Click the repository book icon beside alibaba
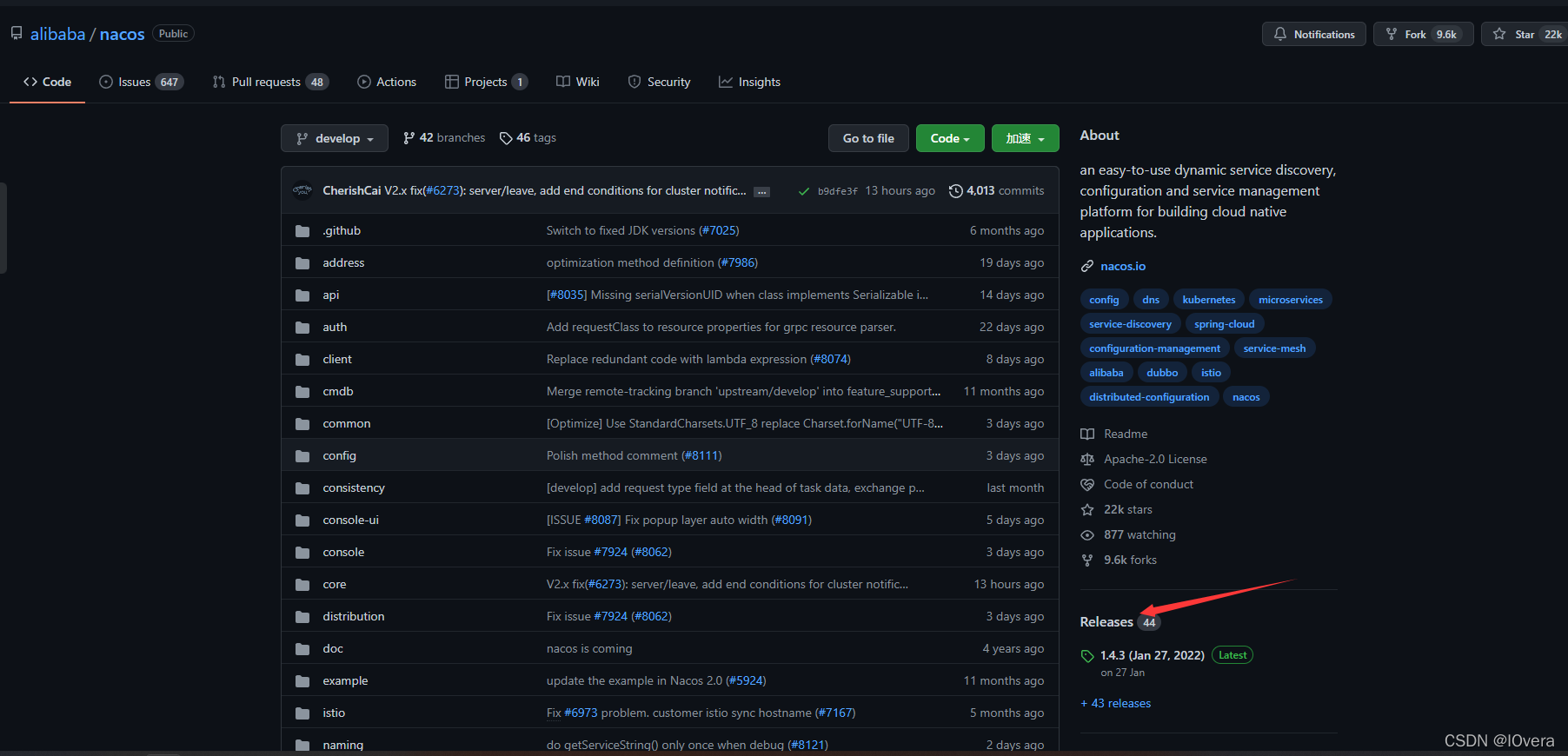This screenshot has height=756, width=1568. [17, 33]
